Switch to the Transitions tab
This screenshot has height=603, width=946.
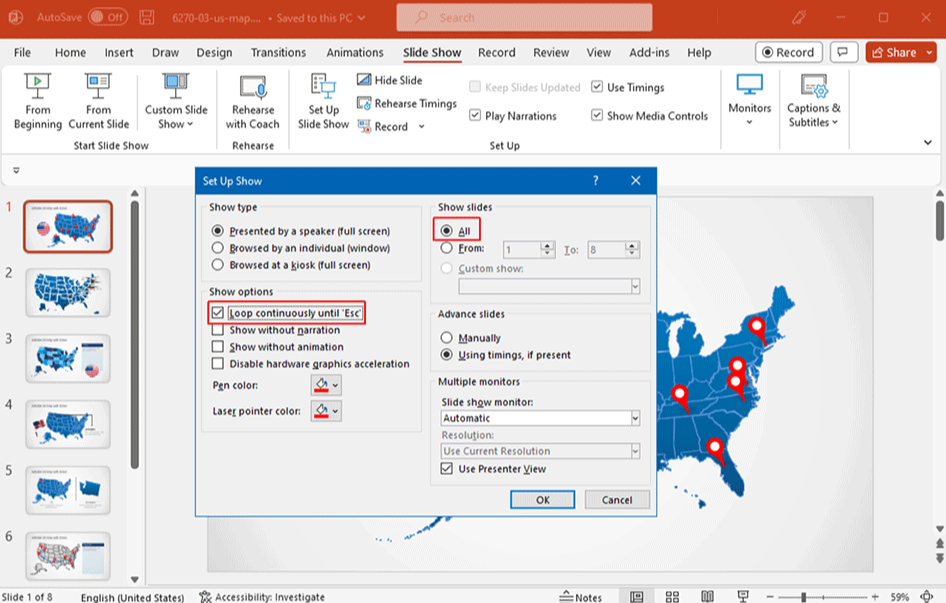pyautogui.click(x=278, y=53)
